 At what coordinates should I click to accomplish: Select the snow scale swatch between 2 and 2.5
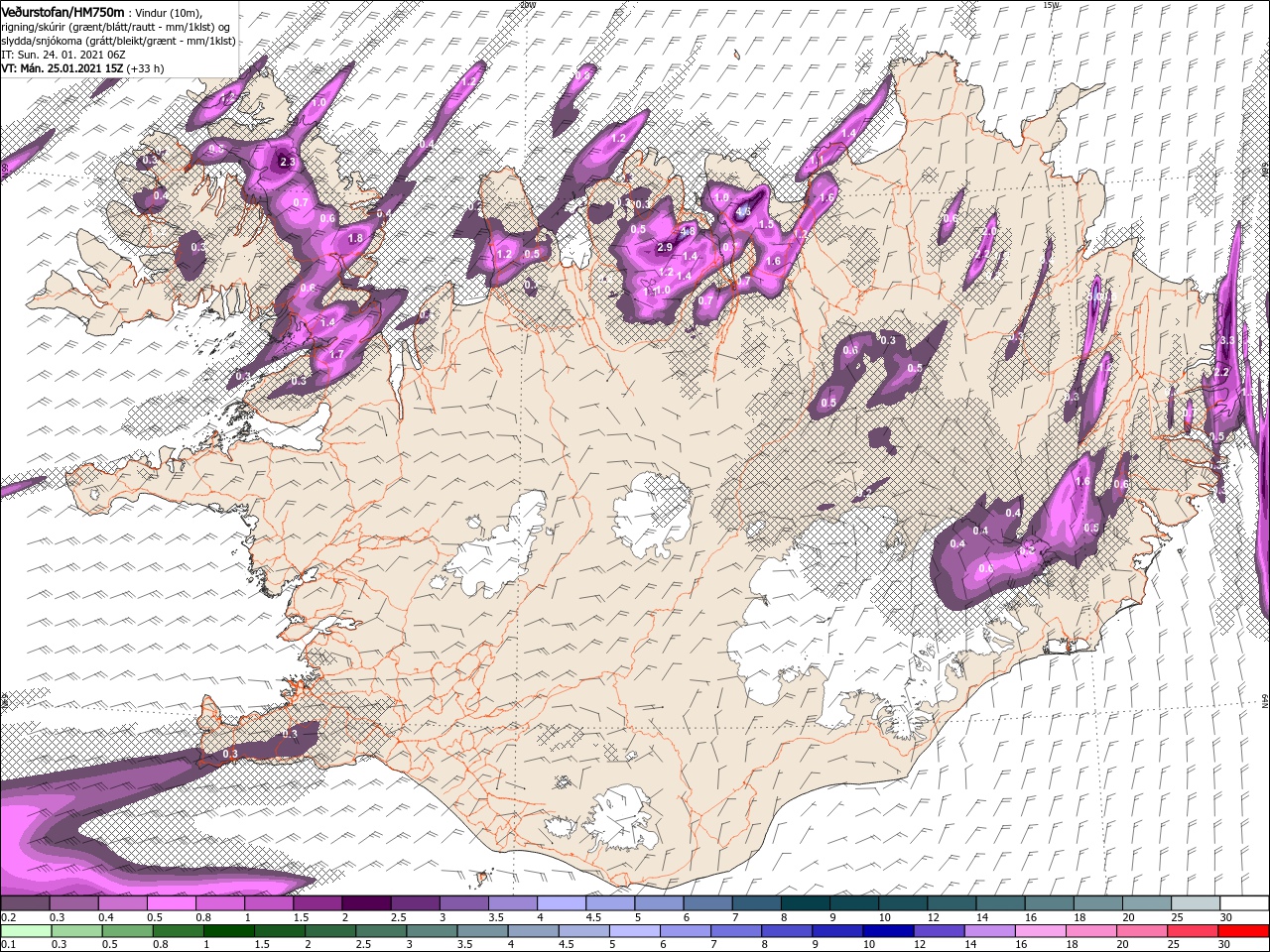coord(366,902)
